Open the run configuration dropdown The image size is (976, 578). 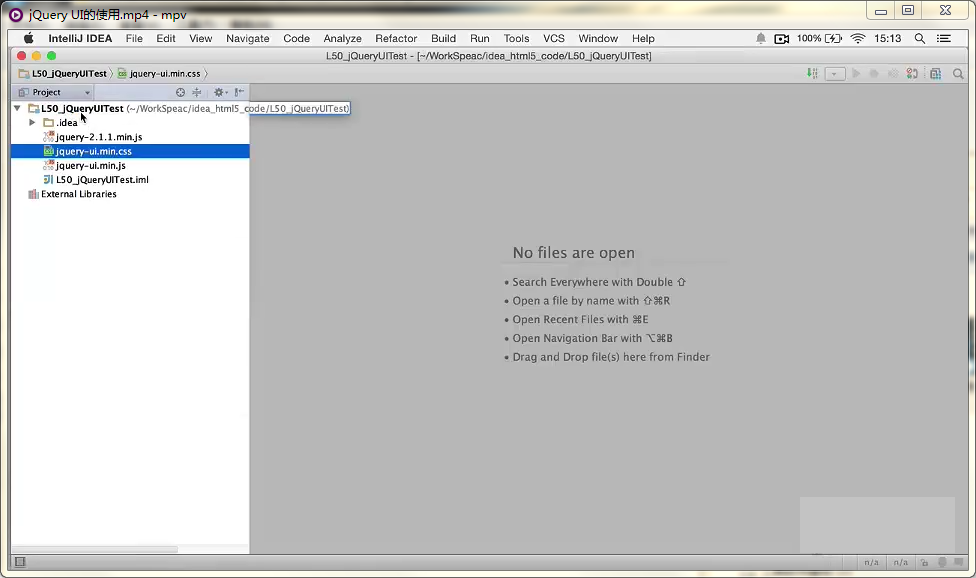834,74
